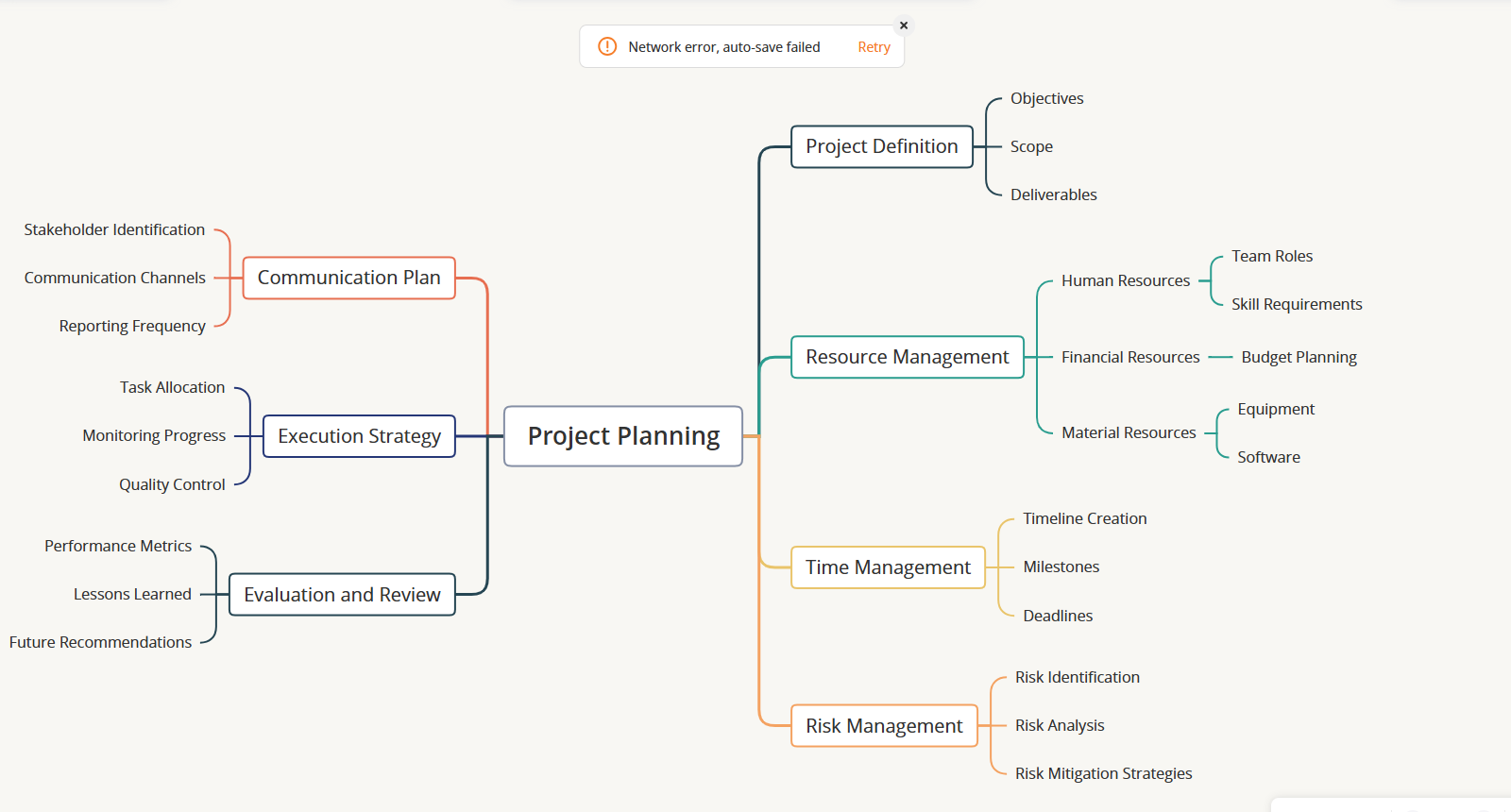Click the Resource Management branch node
The width and height of the screenshot is (1511, 812).
tap(907, 357)
